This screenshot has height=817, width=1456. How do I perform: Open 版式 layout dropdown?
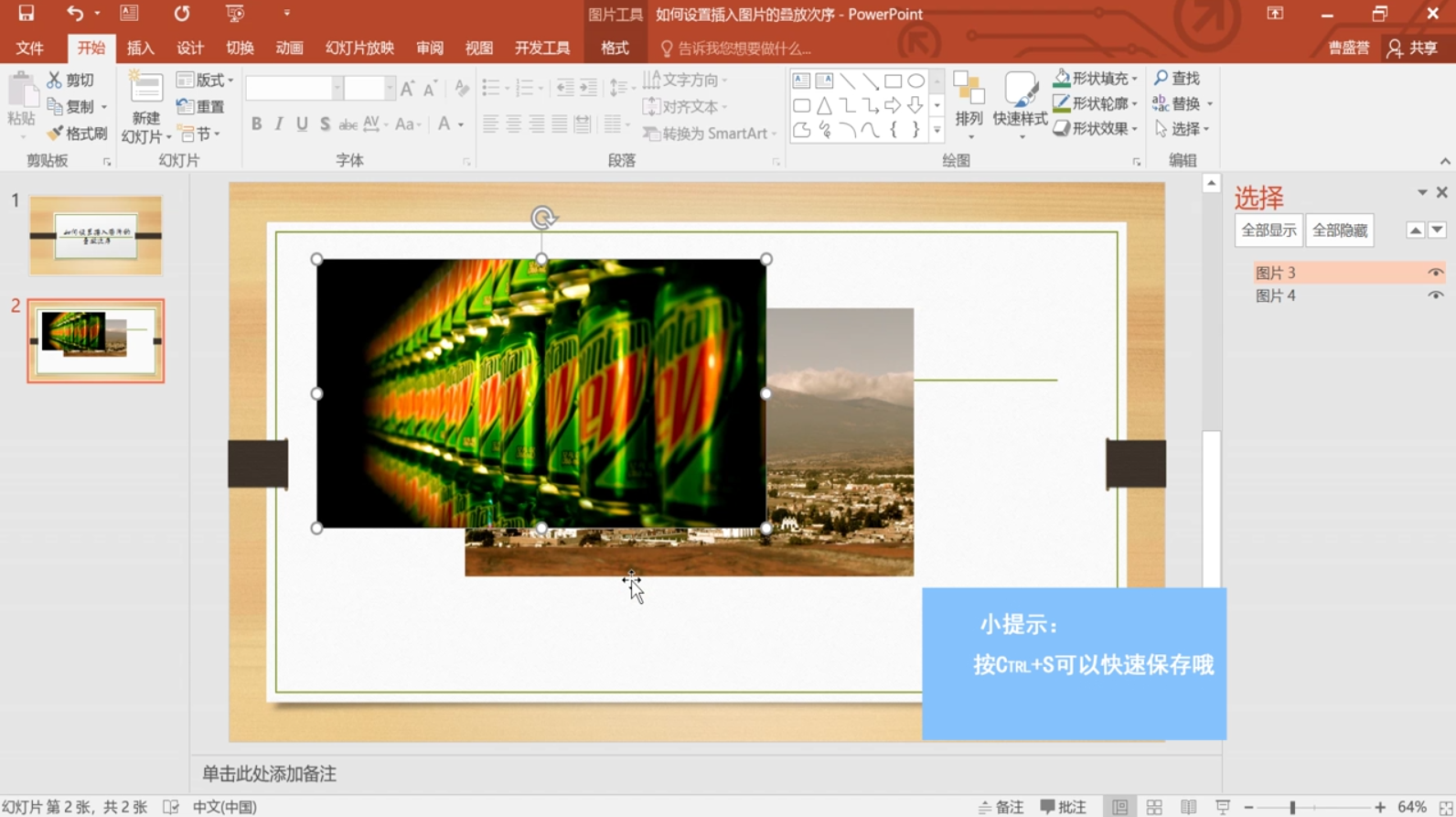click(205, 80)
